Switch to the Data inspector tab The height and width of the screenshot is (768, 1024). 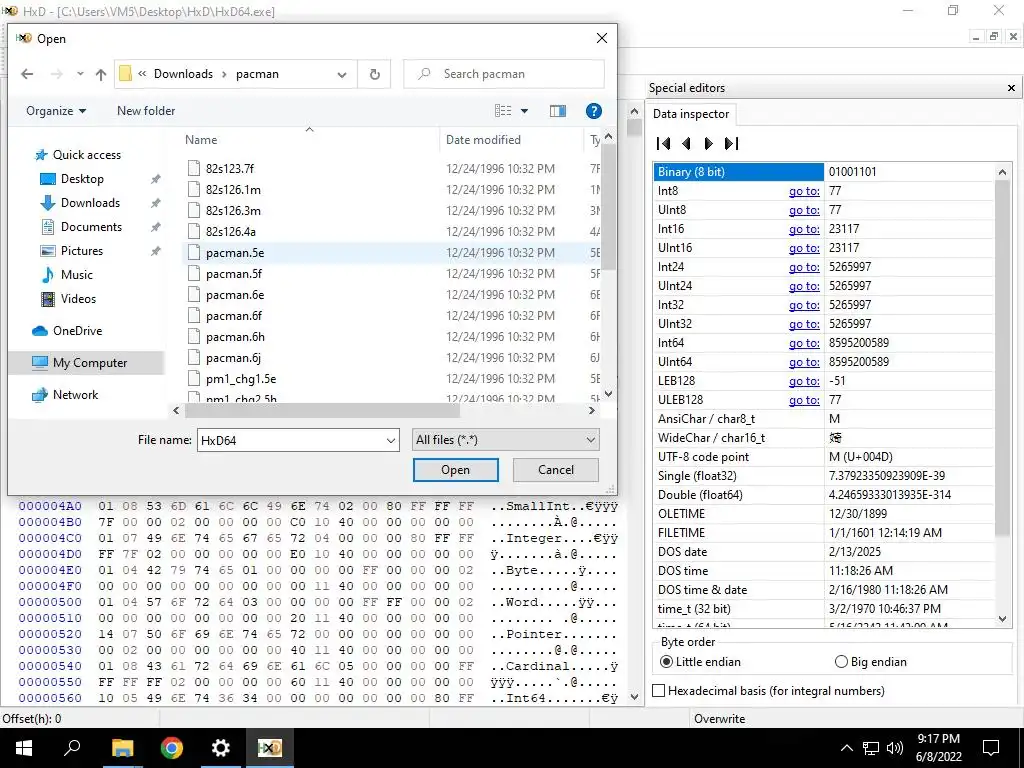(691, 114)
